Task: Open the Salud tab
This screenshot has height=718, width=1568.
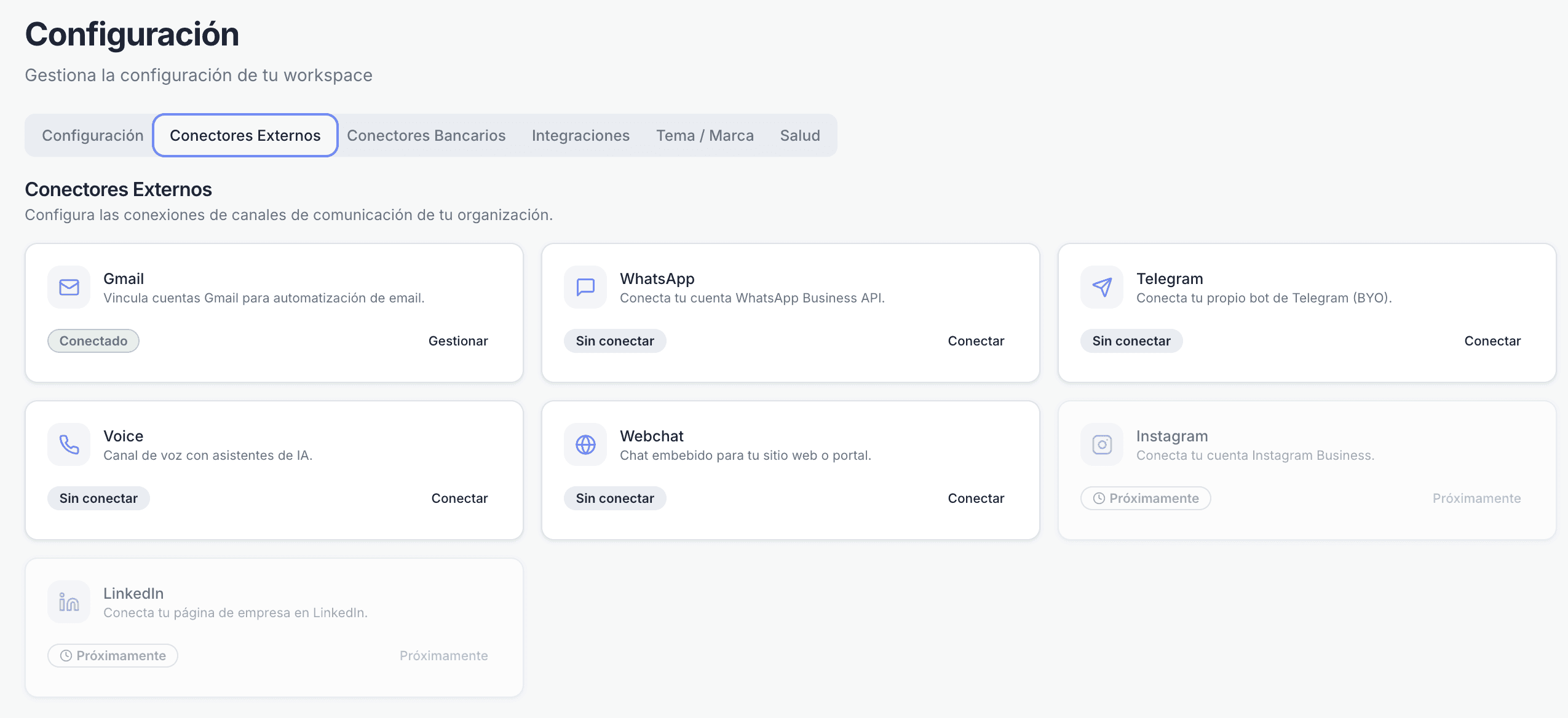Action: point(800,135)
